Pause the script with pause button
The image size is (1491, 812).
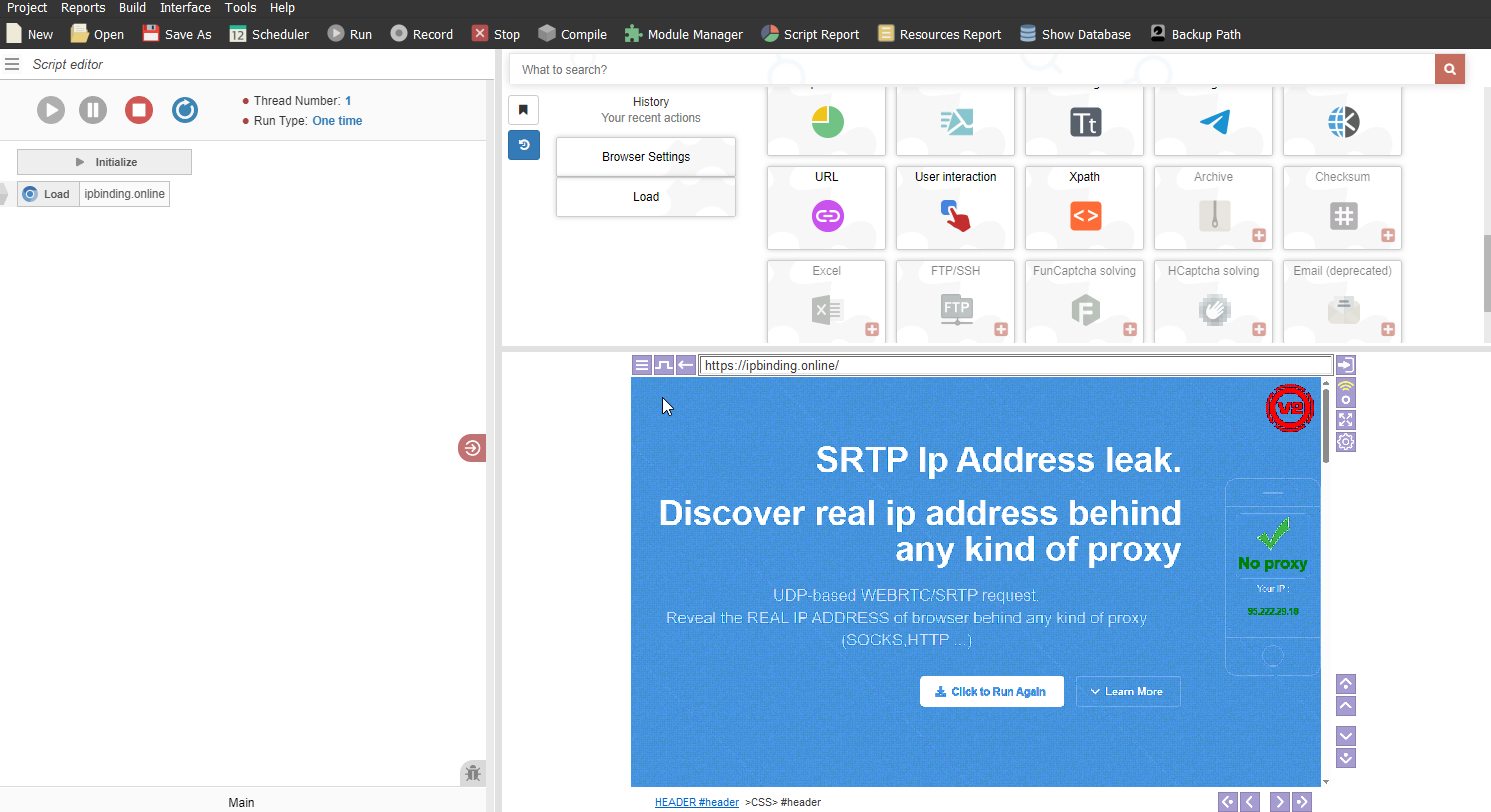(93, 110)
